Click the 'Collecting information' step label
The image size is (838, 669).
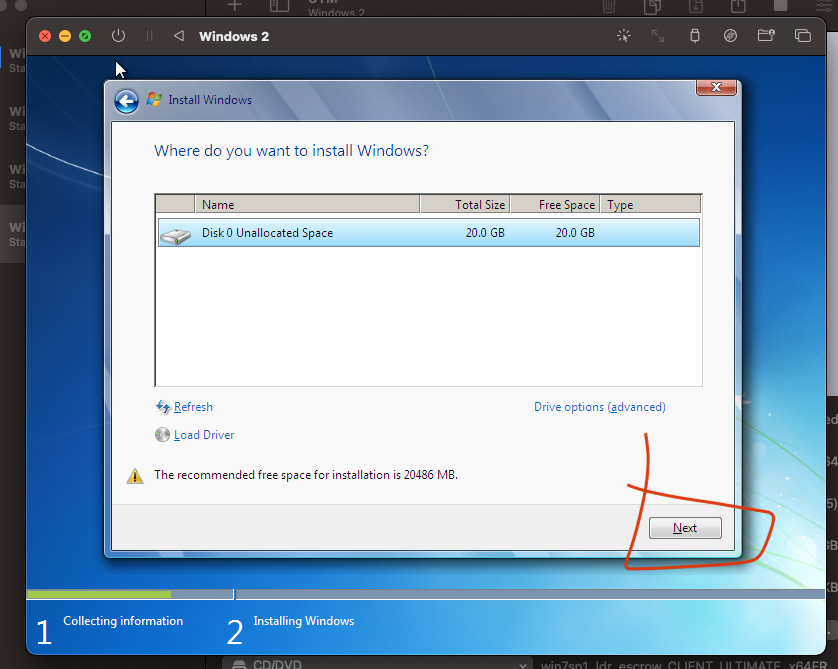pyautogui.click(x=123, y=621)
